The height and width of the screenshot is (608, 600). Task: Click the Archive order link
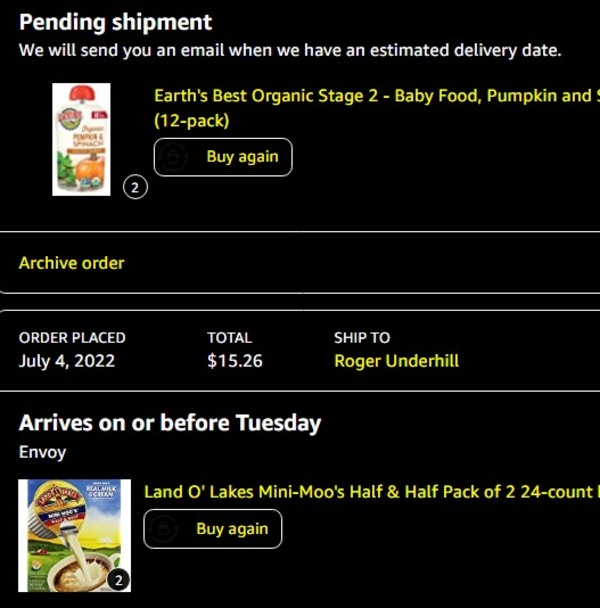[72, 263]
